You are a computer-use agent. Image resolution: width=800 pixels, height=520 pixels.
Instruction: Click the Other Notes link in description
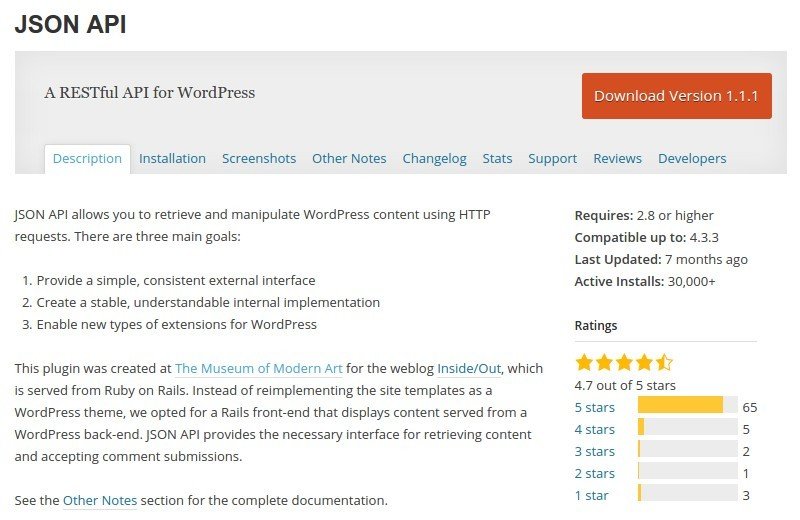[100, 500]
